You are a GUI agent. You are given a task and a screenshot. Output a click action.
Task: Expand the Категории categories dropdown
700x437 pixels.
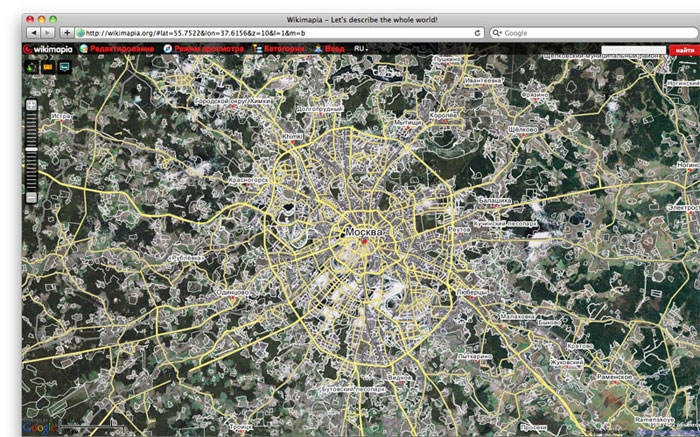[x=284, y=49]
